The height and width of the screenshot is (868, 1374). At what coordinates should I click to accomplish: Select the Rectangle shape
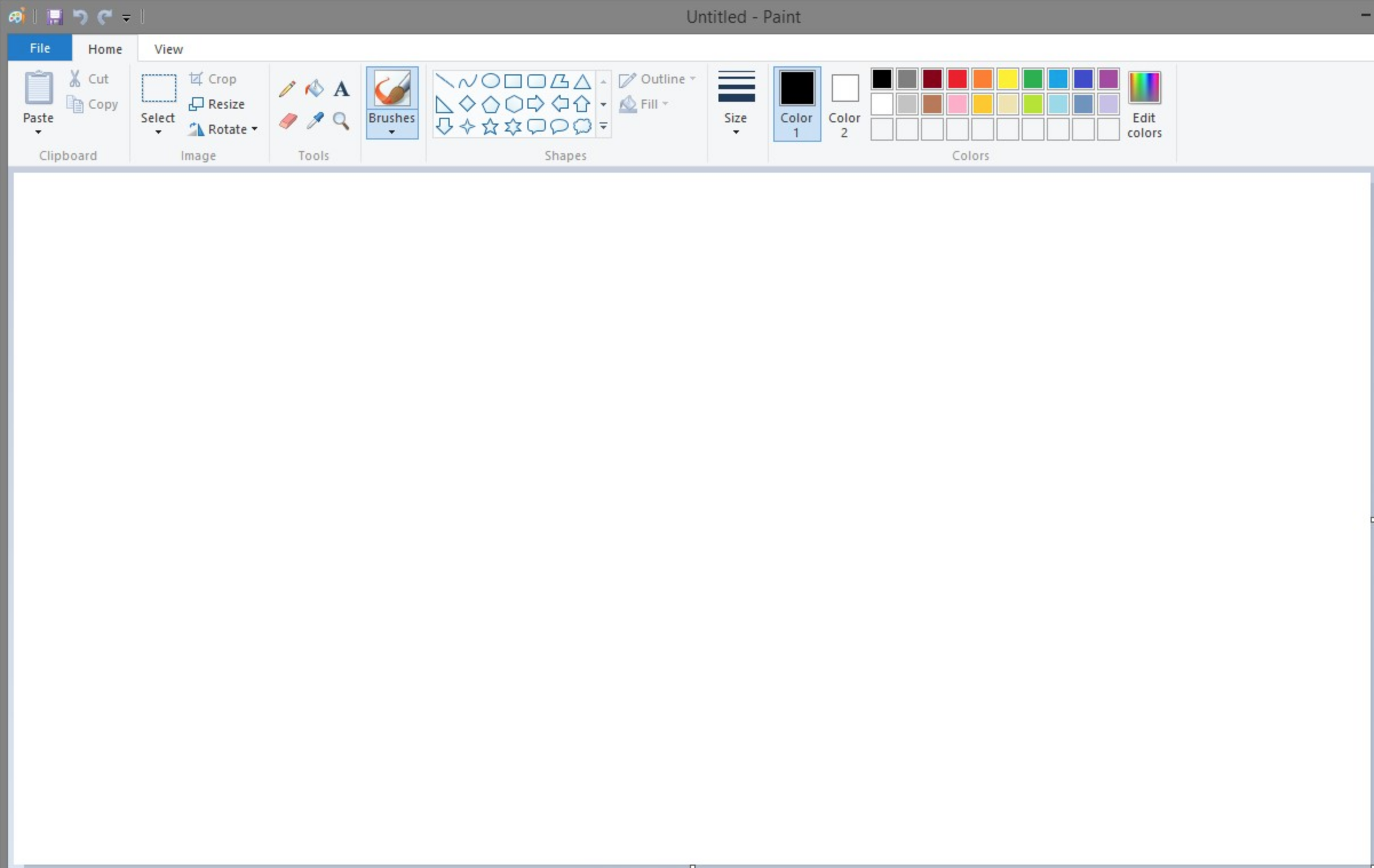pos(513,81)
